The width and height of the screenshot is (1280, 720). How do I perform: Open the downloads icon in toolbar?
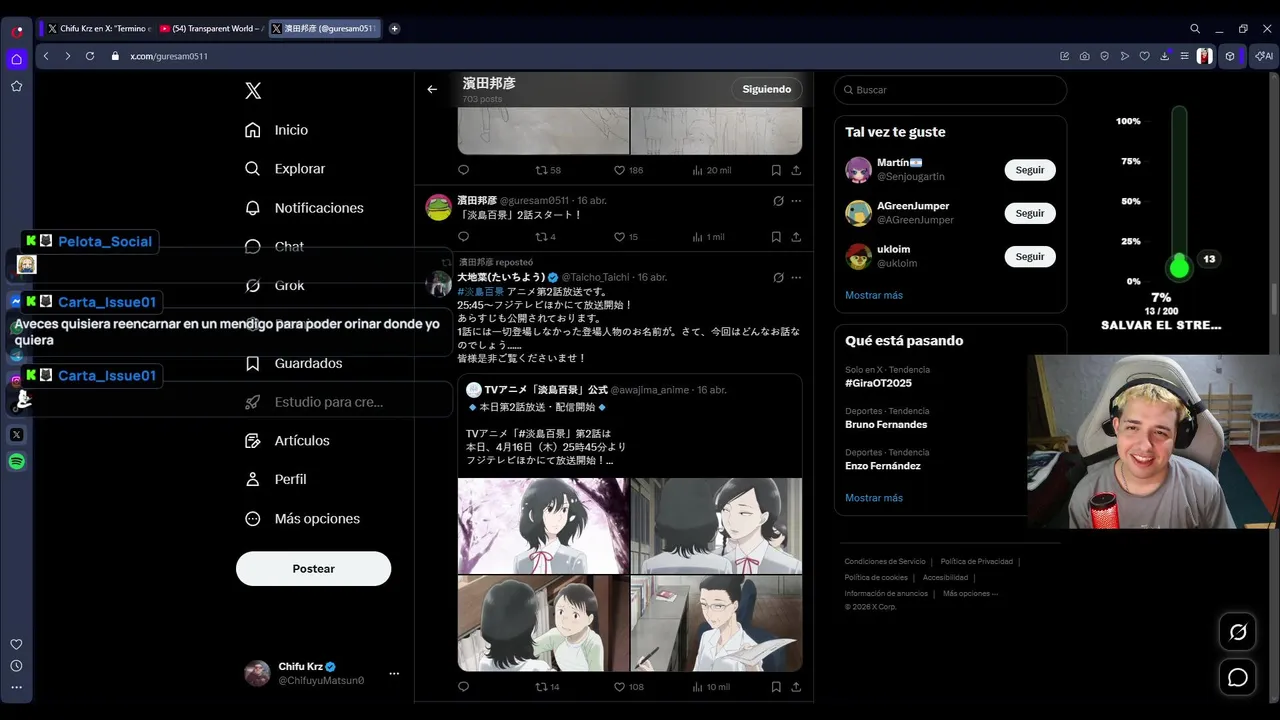(1165, 56)
